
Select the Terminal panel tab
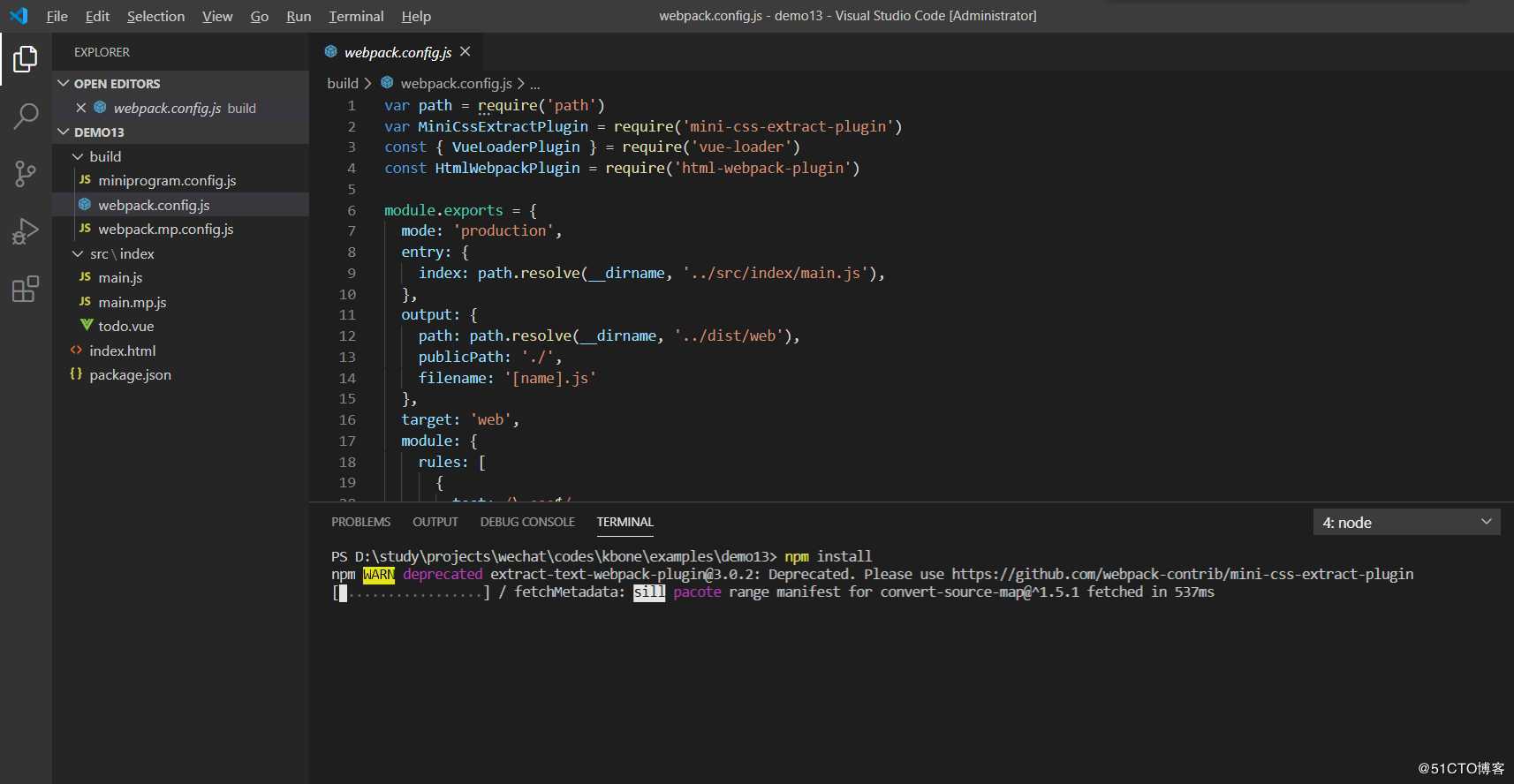tap(625, 522)
